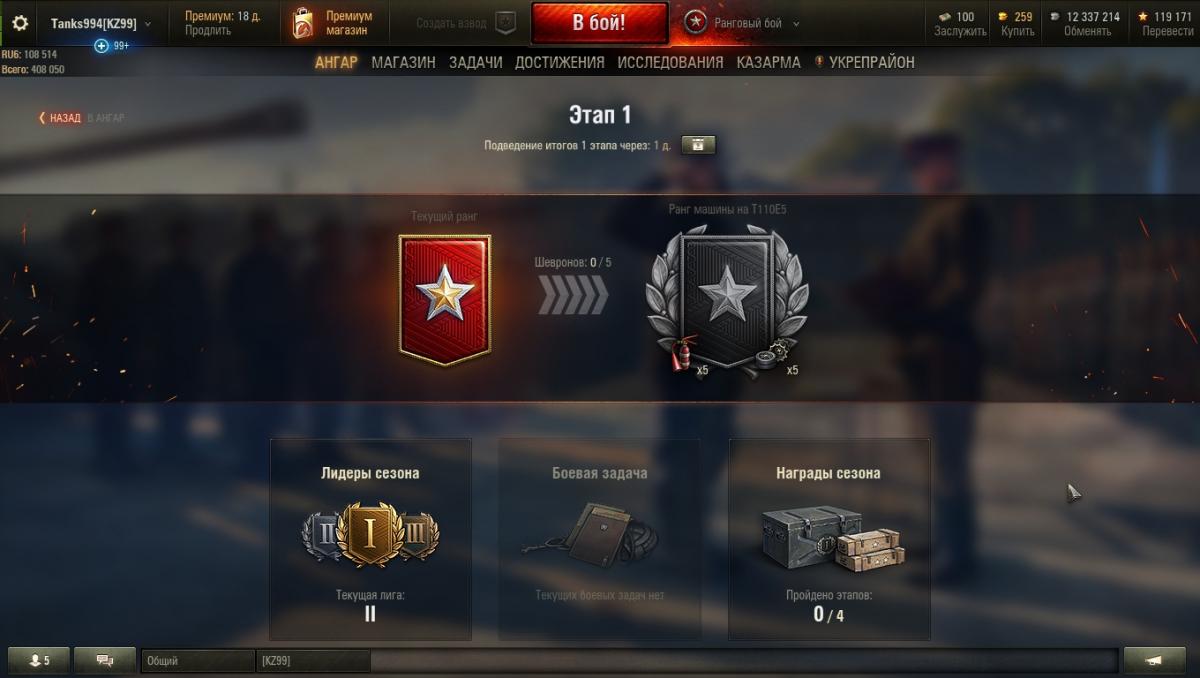Open the Премиум магазин shopping bag icon

pos(302,23)
